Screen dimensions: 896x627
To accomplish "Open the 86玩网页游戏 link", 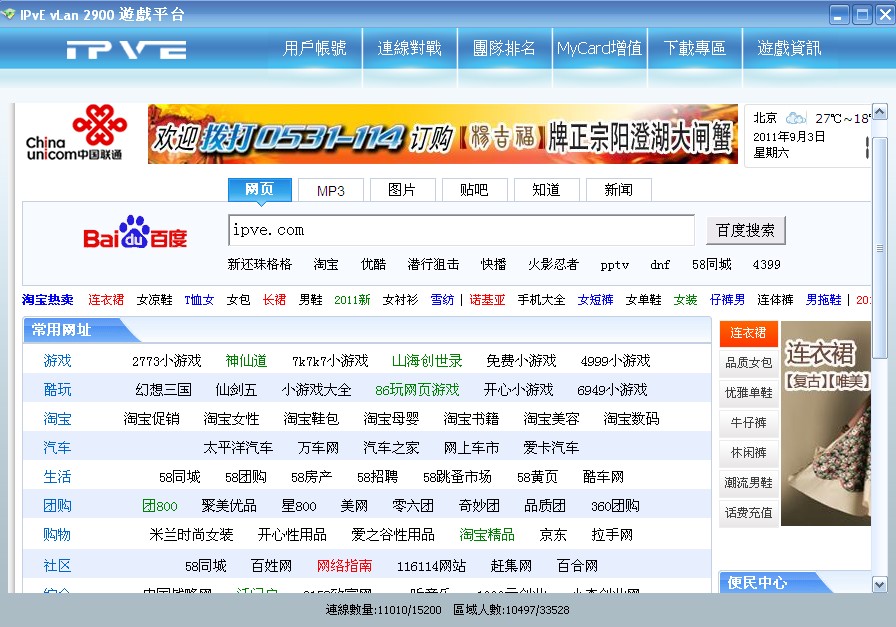I will pyautogui.click(x=417, y=390).
